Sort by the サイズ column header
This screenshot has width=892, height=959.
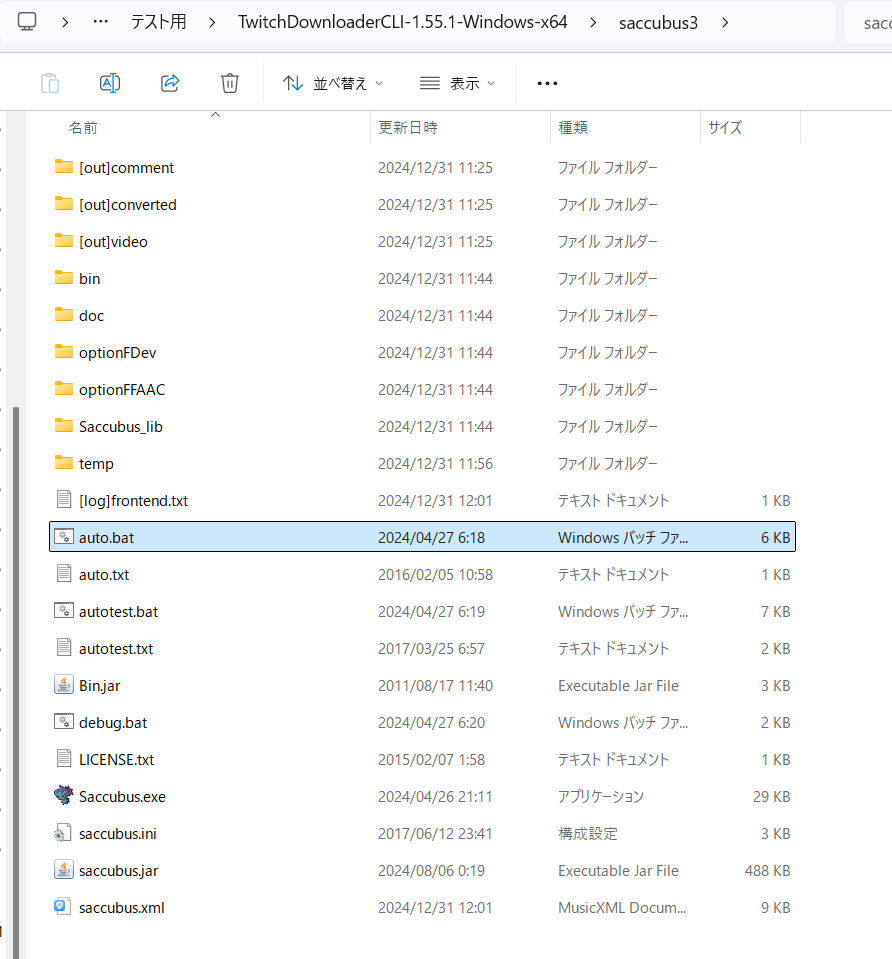(x=725, y=128)
